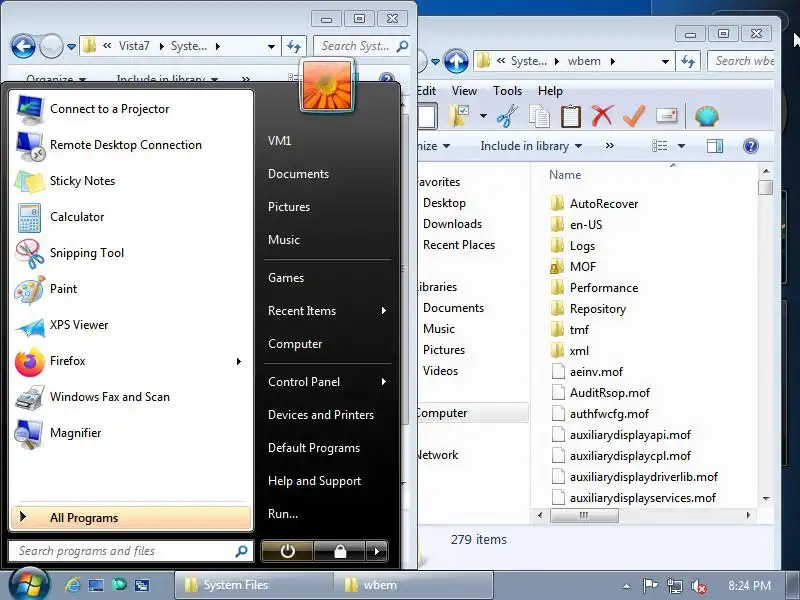Open Documents from Start menu
800x600 pixels.
coord(298,174)
